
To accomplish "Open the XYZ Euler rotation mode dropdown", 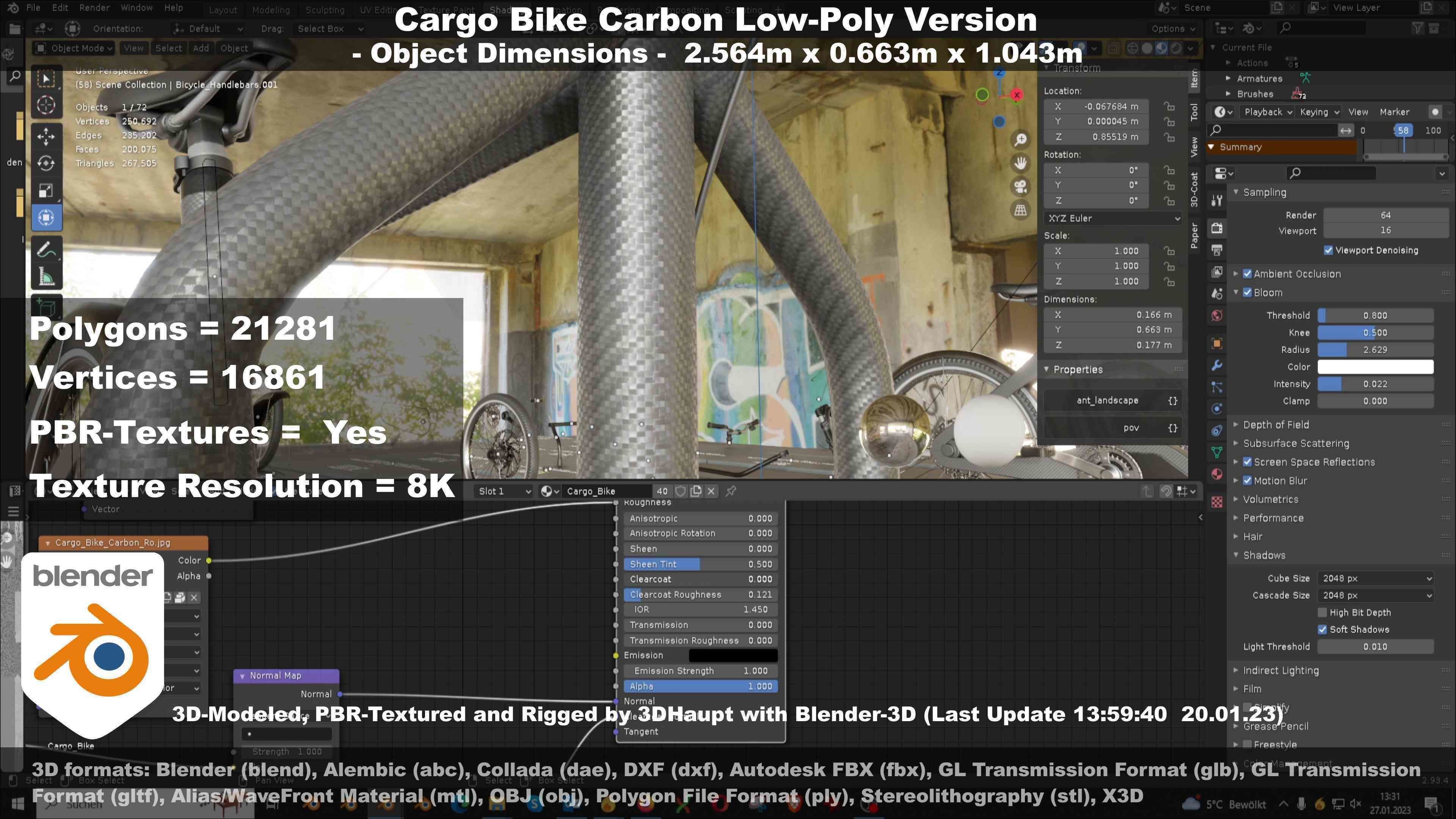I will (1114, 218).
